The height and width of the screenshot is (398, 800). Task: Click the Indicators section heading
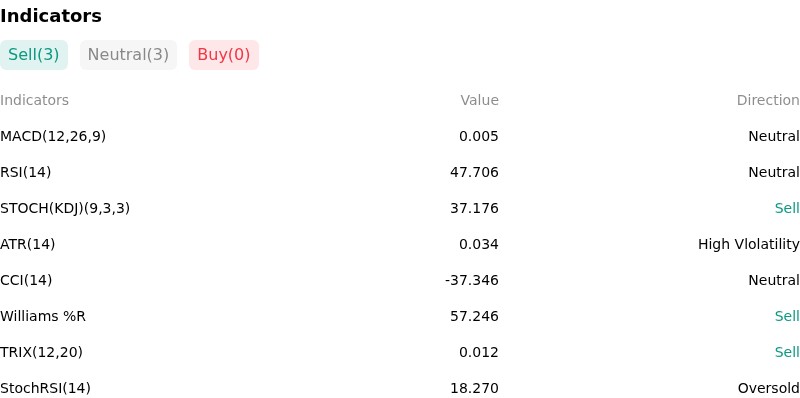[51, 16]
